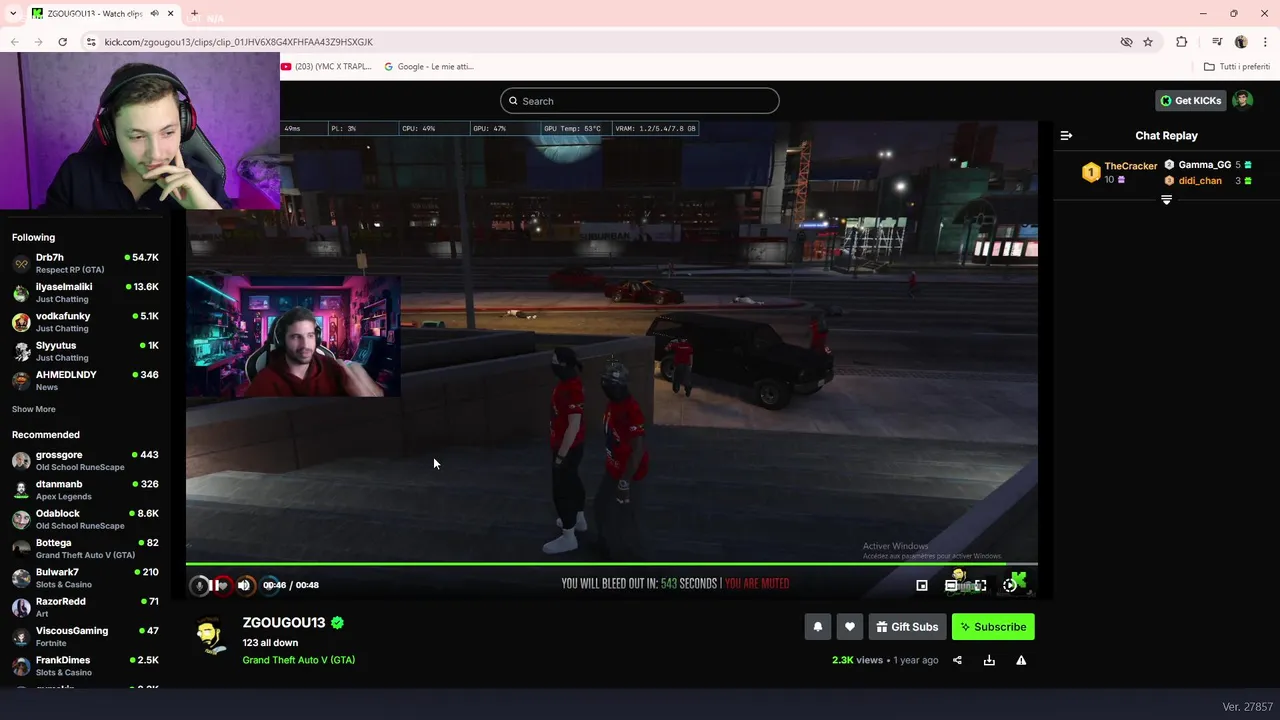
Task: Mute the tab via its audio icon
Action: click(154, 13)
